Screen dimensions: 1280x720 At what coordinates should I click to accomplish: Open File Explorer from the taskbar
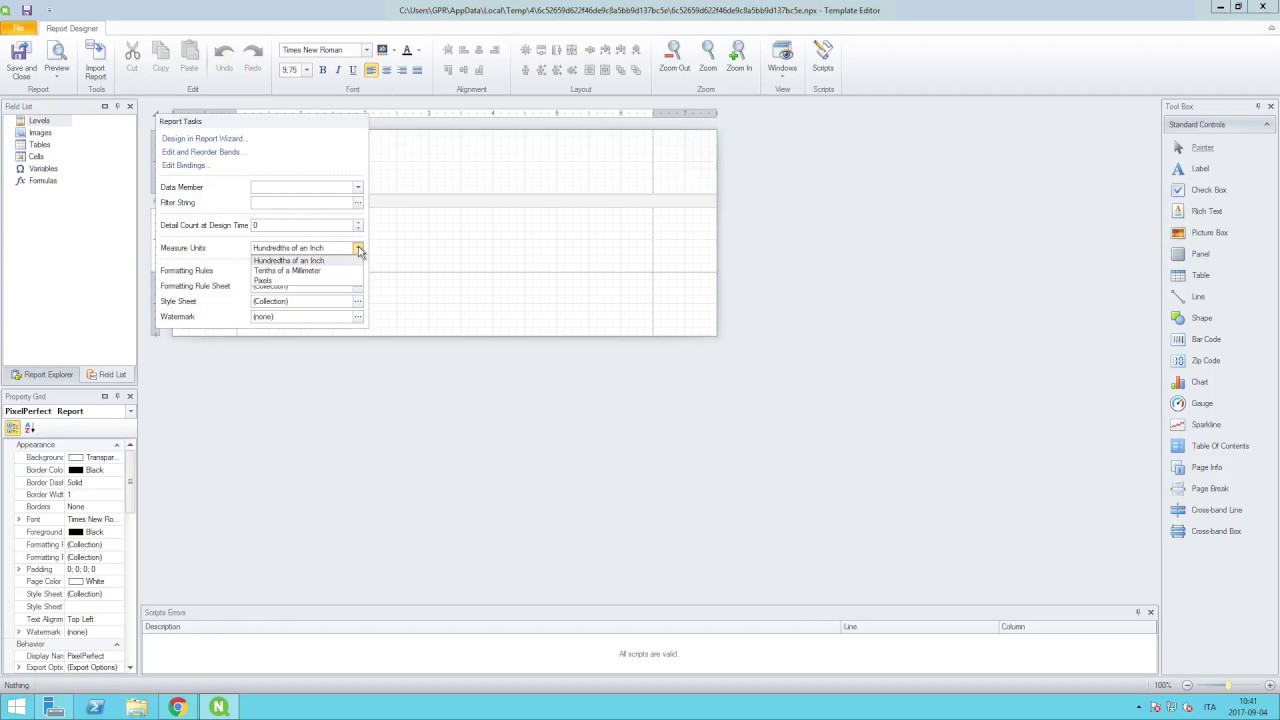136,707
